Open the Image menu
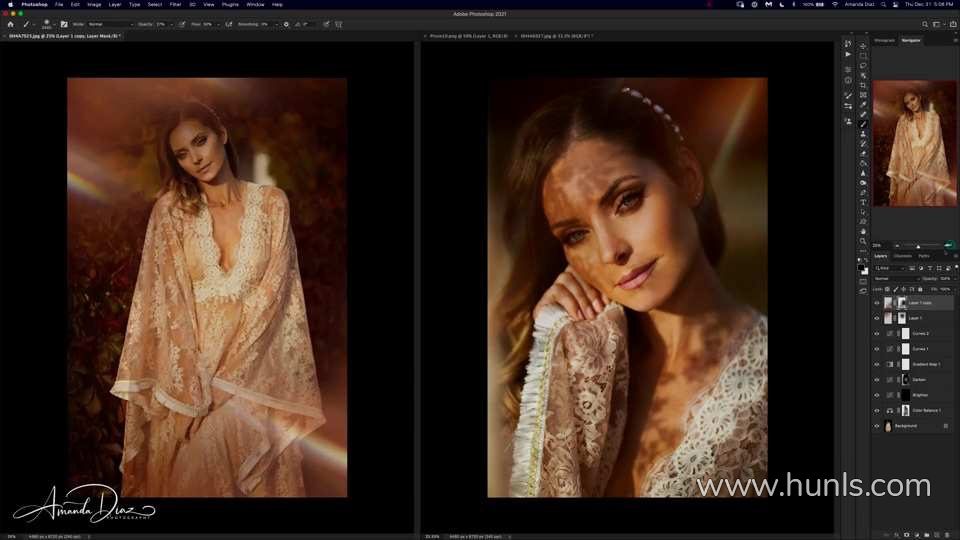 tap(94, 4)
